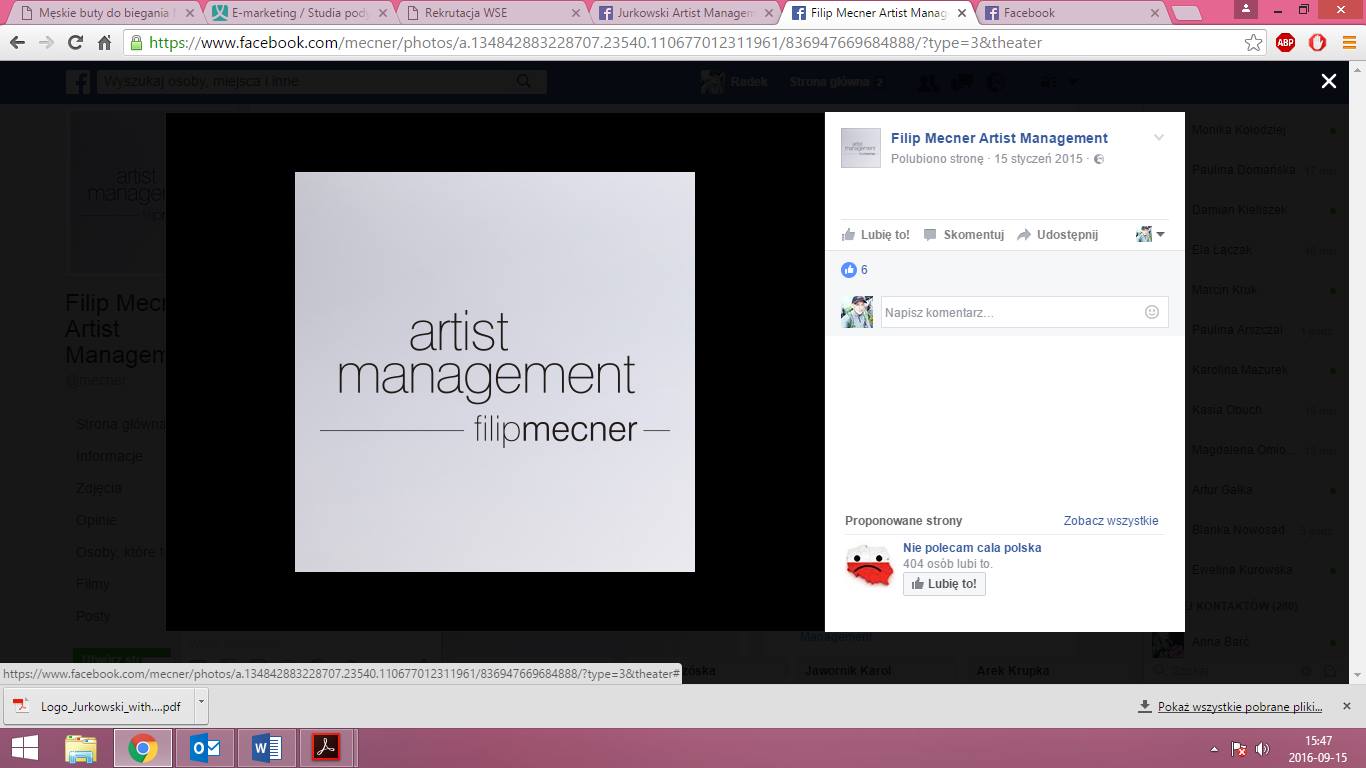Image resolution: width=1366 pixels, height=768 pixels.
Task: Click the page avatar thumbnail in photo panel
Action: [x=861, y=148]
